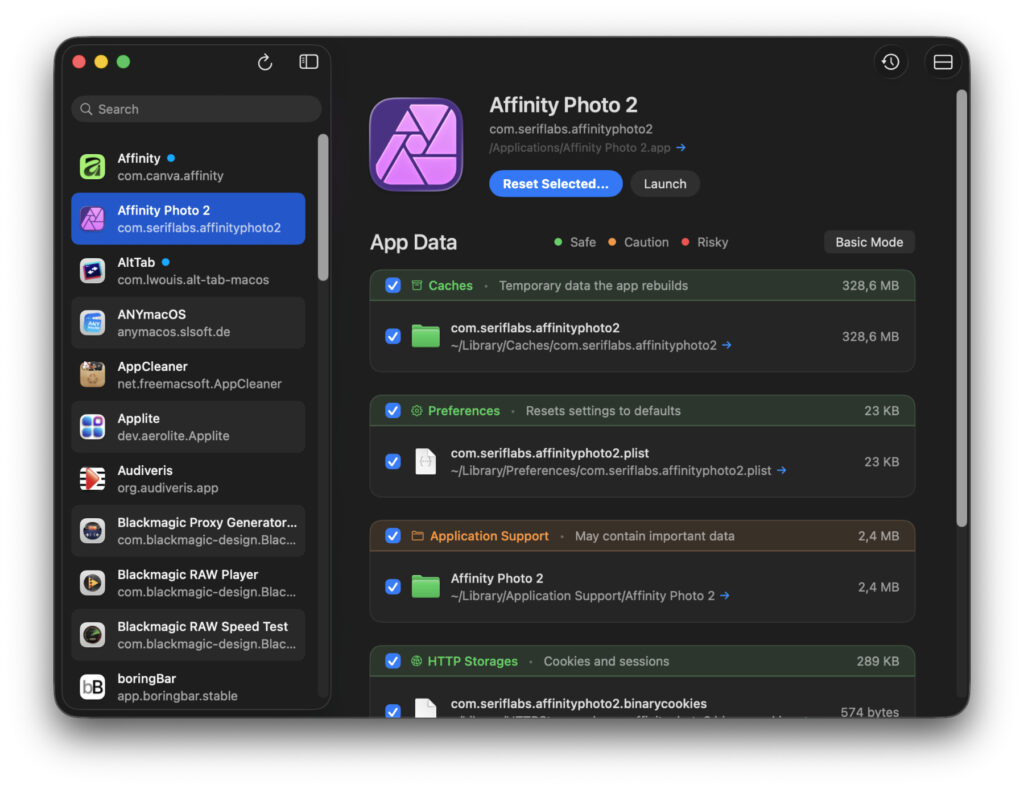The image size is (1024, 789).
Task: Click the app list scrollbar
Action: tap(323, 208)
